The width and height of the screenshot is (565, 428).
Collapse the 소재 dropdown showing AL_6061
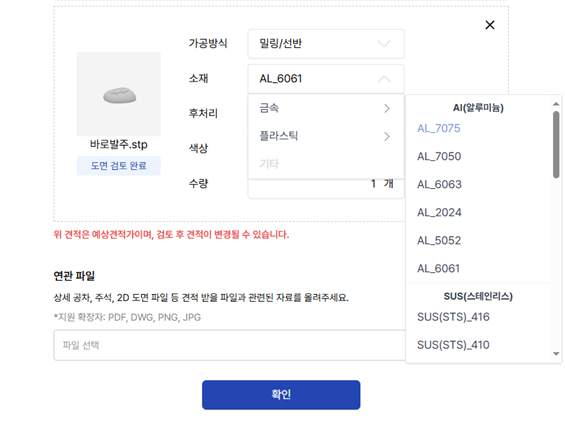[x=326, y=79]
